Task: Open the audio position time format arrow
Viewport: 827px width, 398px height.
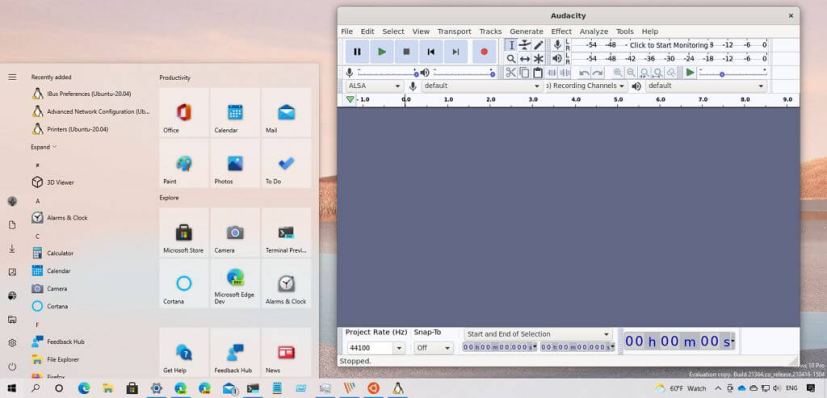Action: pos(732,342)
